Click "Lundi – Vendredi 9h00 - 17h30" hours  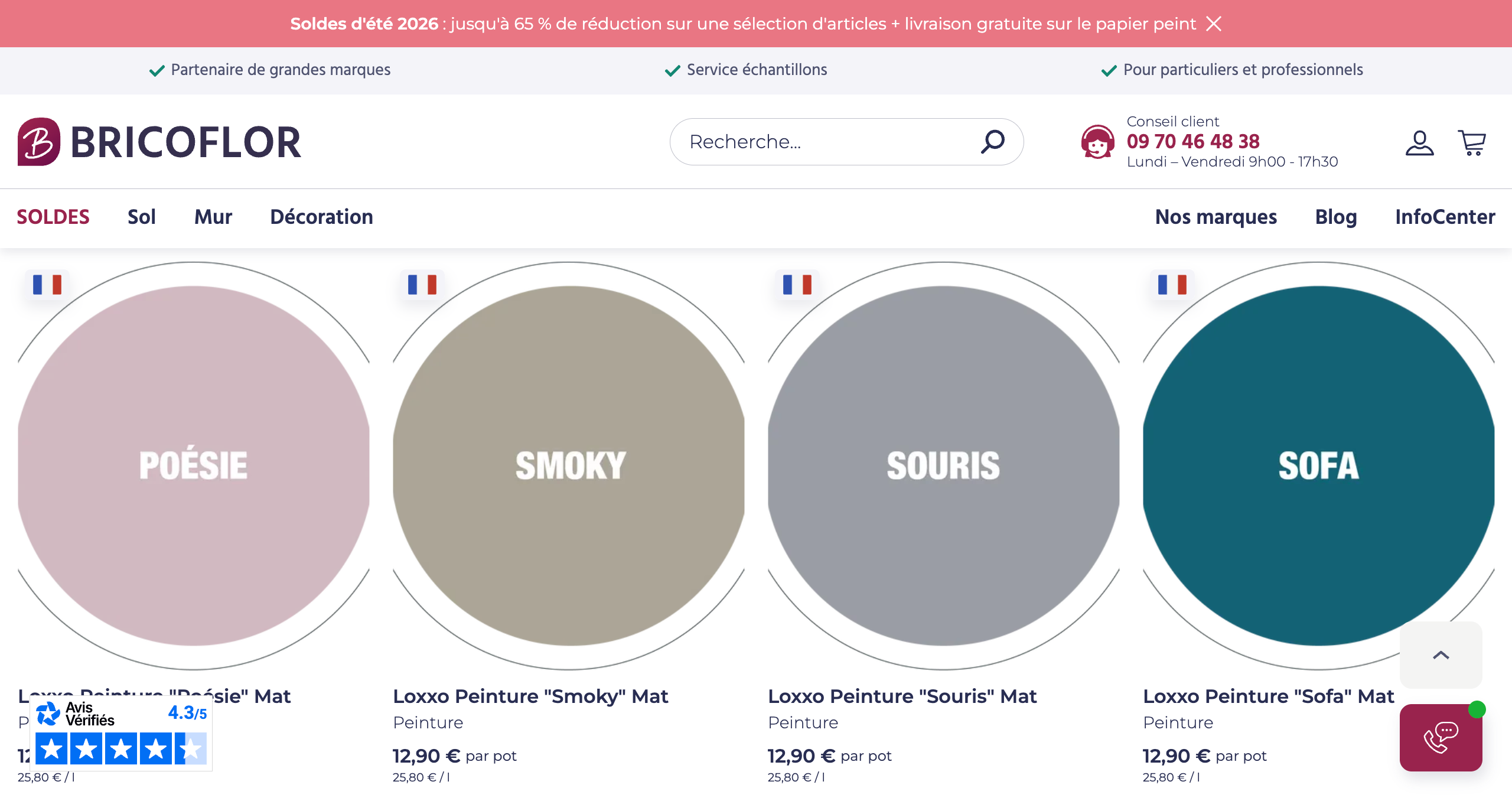coord(1233,161)
